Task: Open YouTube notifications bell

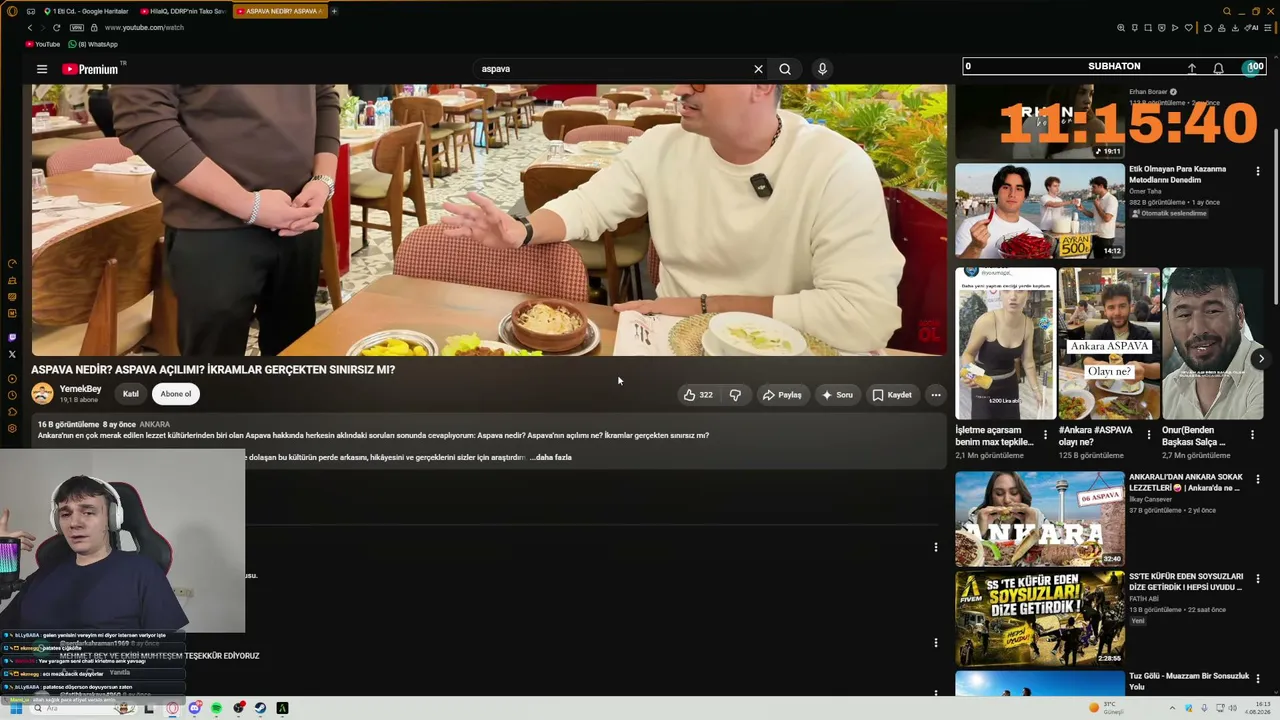Action: click(x=1218, y=68)
